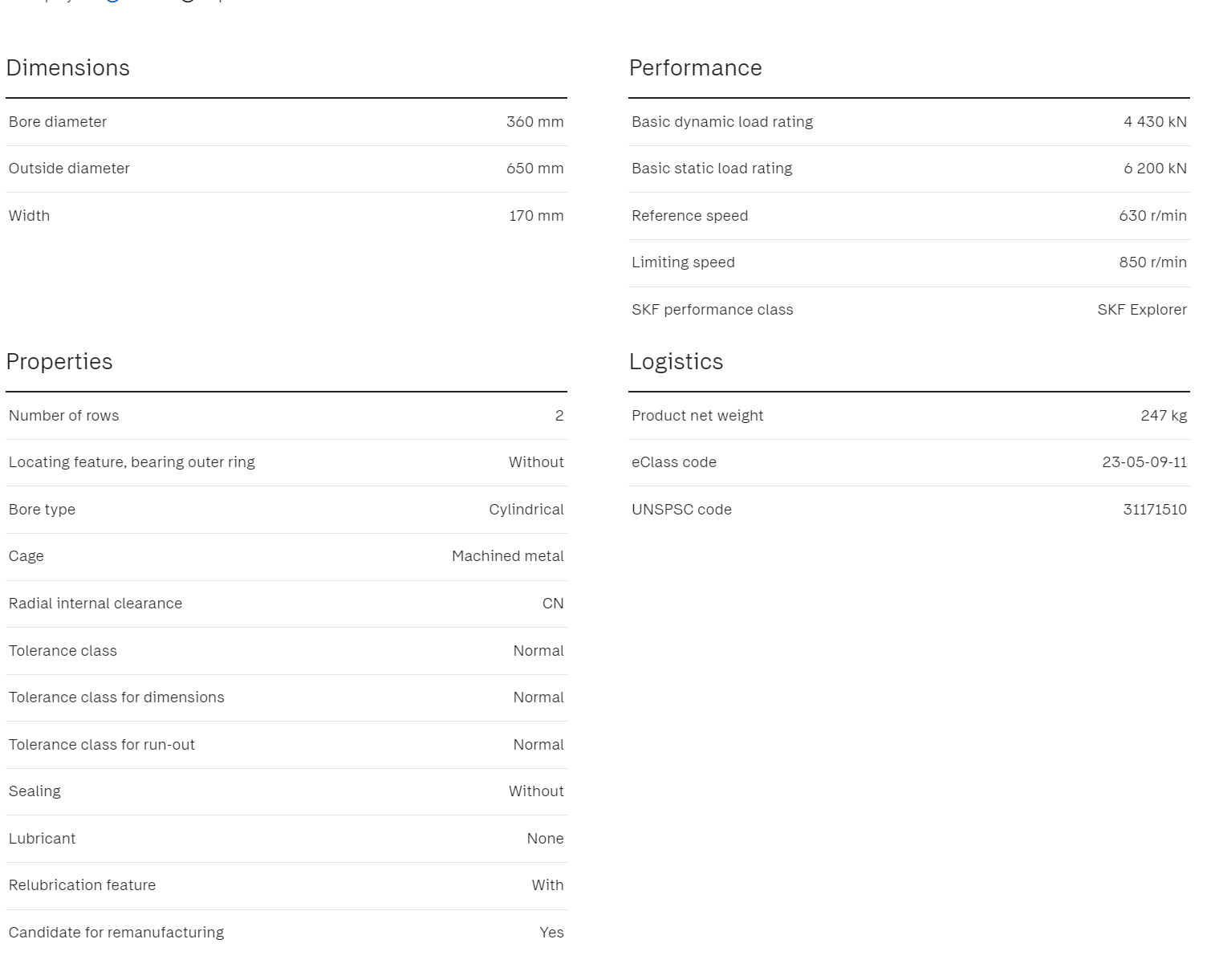The image size is (1215, 980).
Task: Select the Bore diameter row label
Action: 58,122
